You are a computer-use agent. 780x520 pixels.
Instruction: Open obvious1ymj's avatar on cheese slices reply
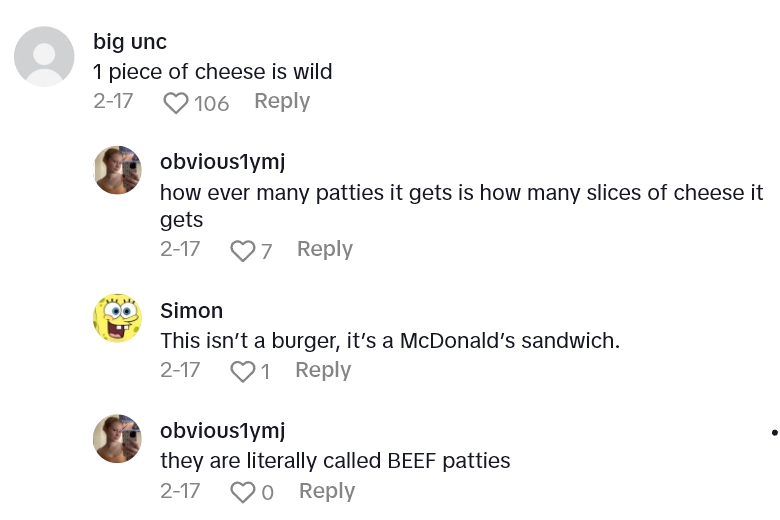(117, 170)
